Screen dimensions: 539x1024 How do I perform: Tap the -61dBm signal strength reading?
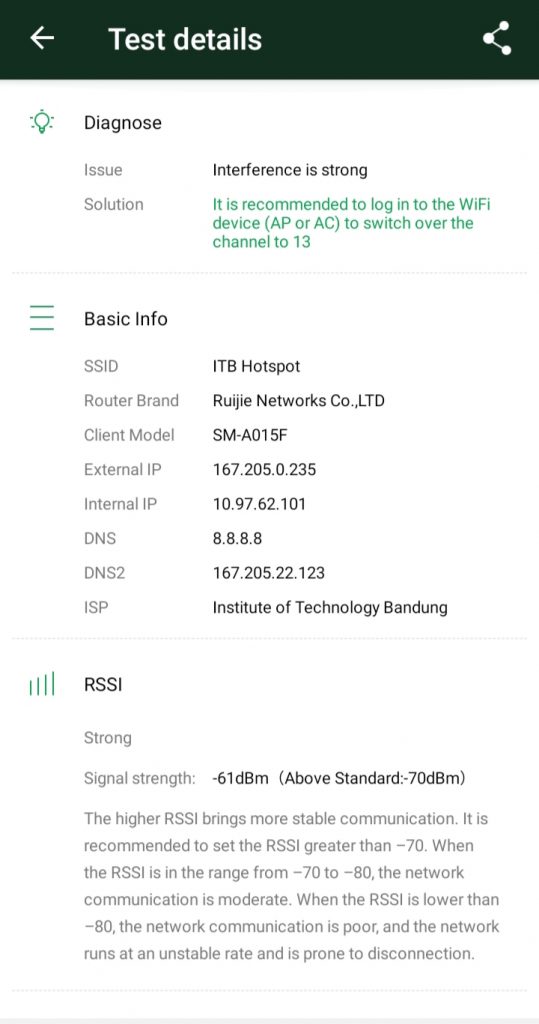click(240, 778)
